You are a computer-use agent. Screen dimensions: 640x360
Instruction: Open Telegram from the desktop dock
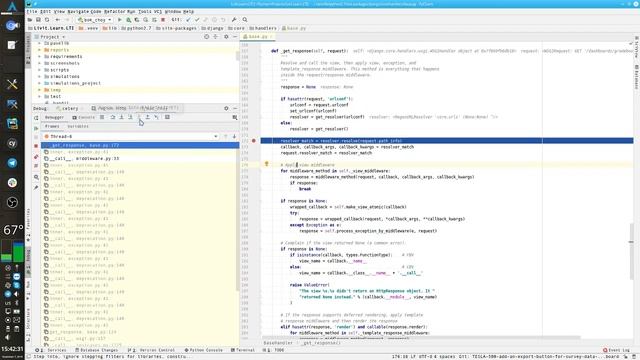12,163
